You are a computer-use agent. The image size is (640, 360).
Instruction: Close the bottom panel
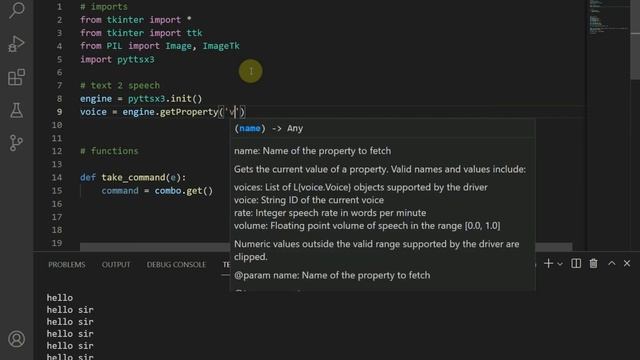627,264
